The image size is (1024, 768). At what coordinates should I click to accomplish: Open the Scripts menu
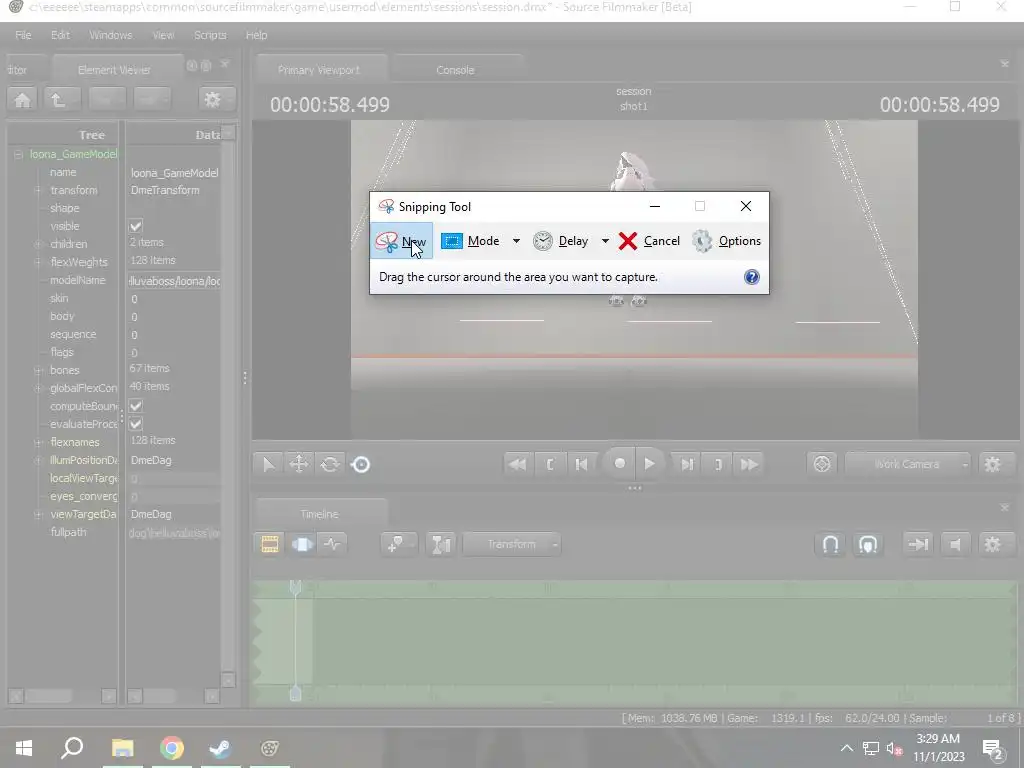(210, 35)
